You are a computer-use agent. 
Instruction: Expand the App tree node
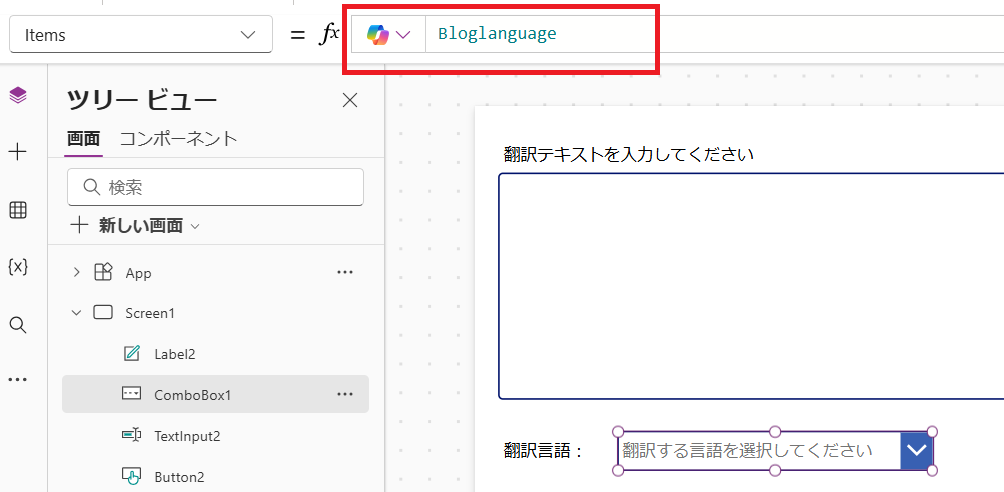click(76, 272)
